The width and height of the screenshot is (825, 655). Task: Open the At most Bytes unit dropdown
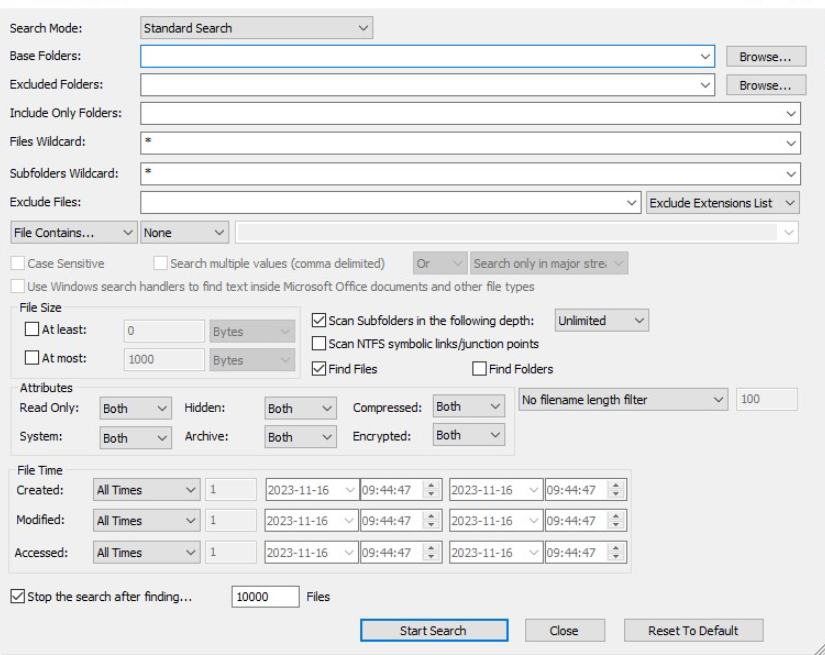[x=252, y=360]
